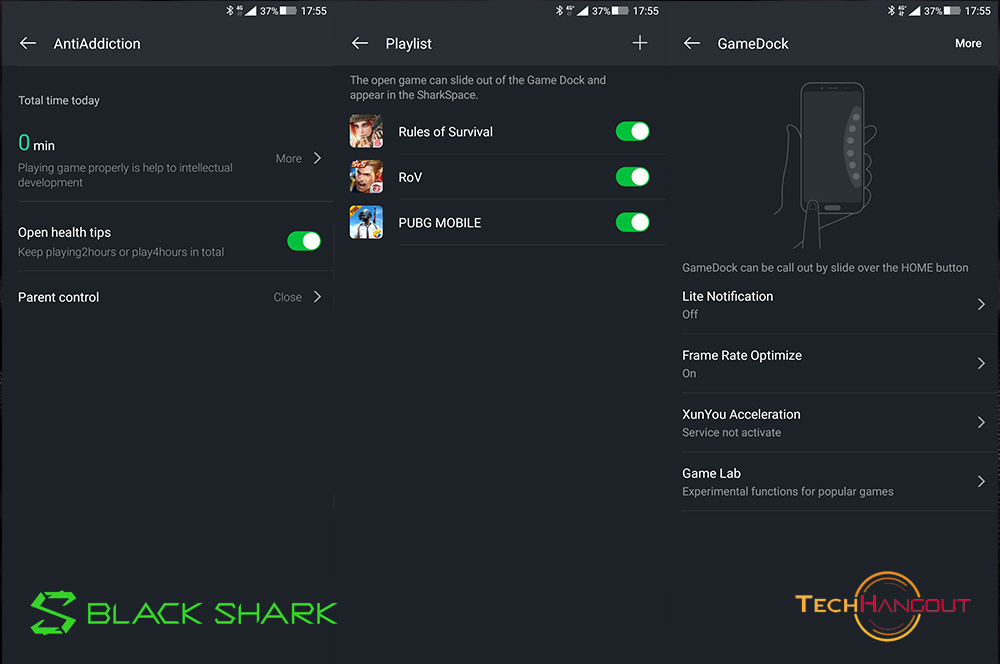This screenshot has width=1000, height=664.
Task: Go back from Playlist screen
Action: tap(360, 43)
